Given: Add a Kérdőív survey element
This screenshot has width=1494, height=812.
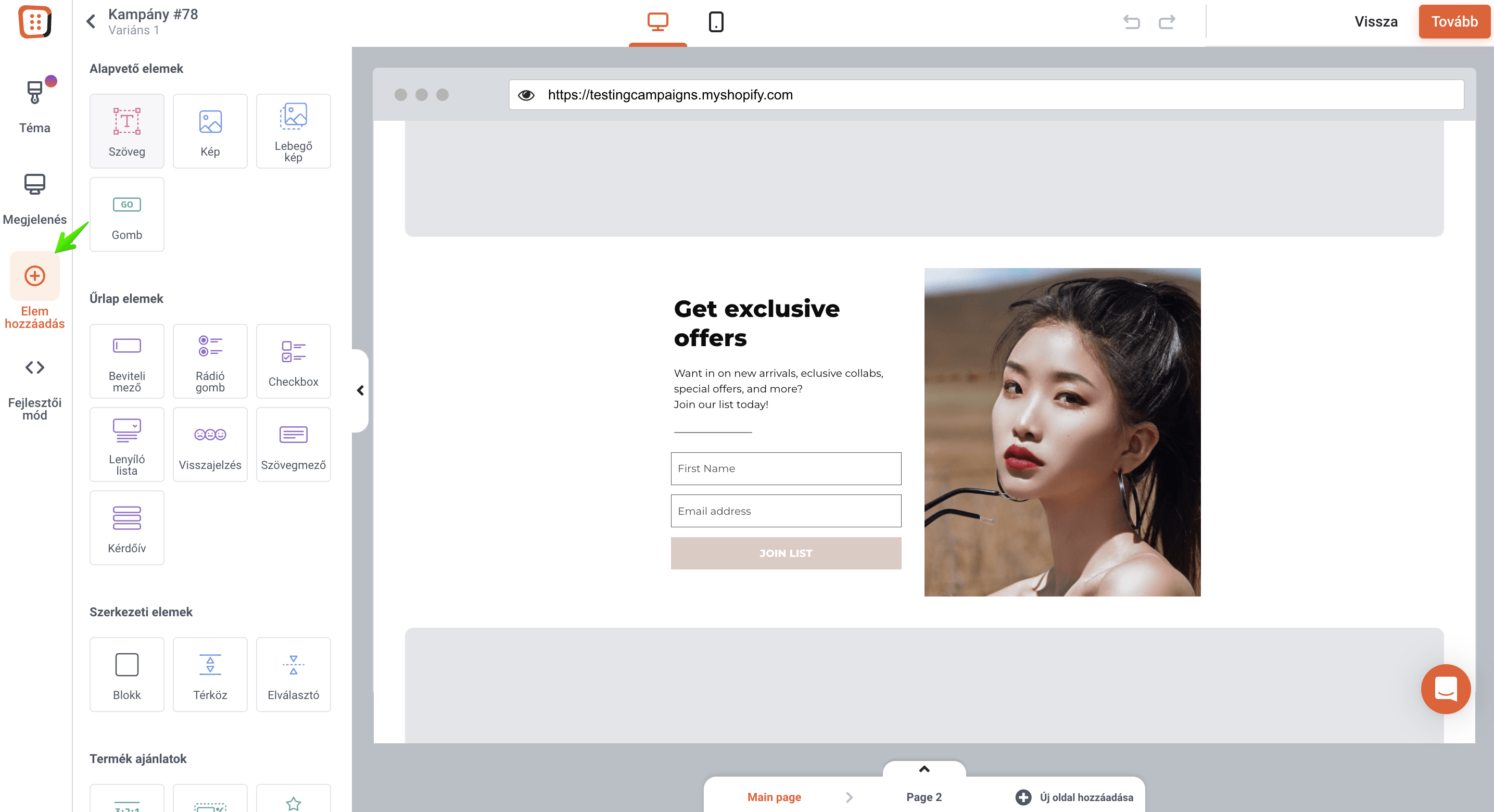Looking at the screenshot, I should (126, 528).
